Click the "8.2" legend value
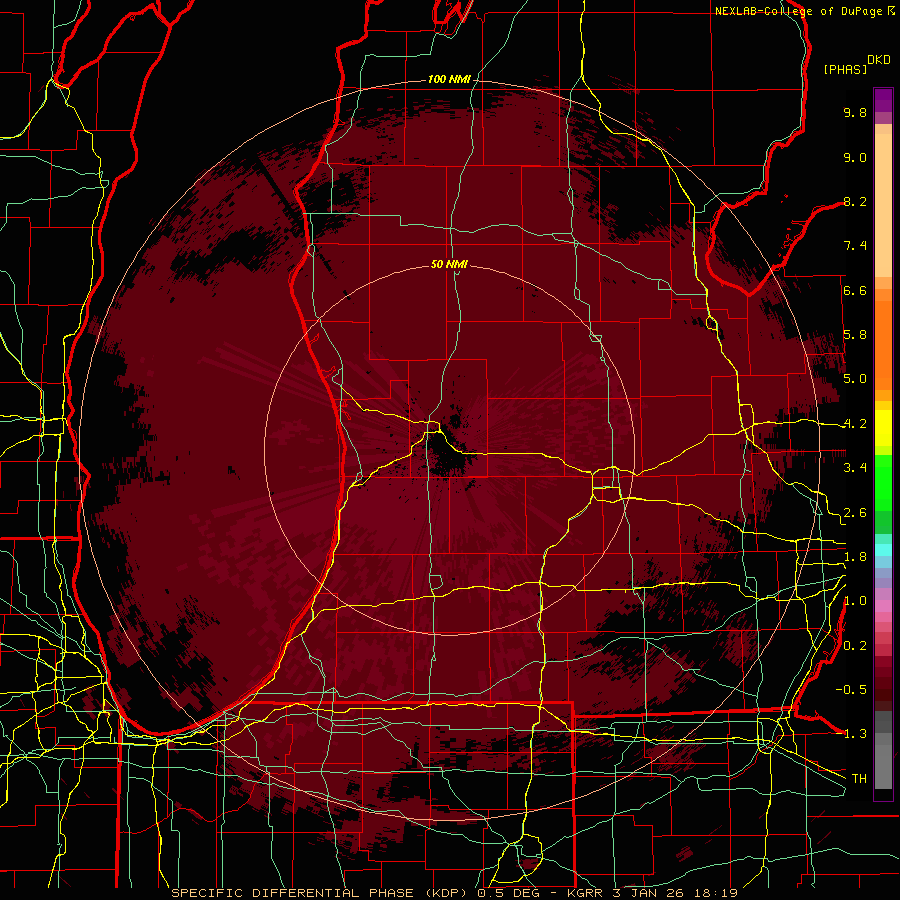Screen dimensions: 900x900 (855, 201)
